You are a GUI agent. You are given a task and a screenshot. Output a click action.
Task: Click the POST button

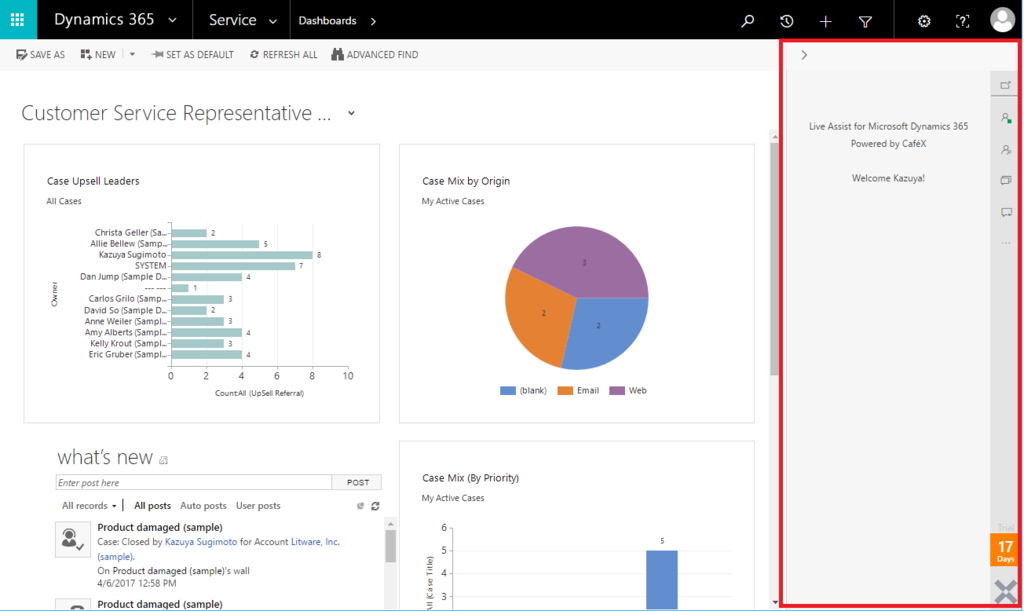[x=357, y=482]
